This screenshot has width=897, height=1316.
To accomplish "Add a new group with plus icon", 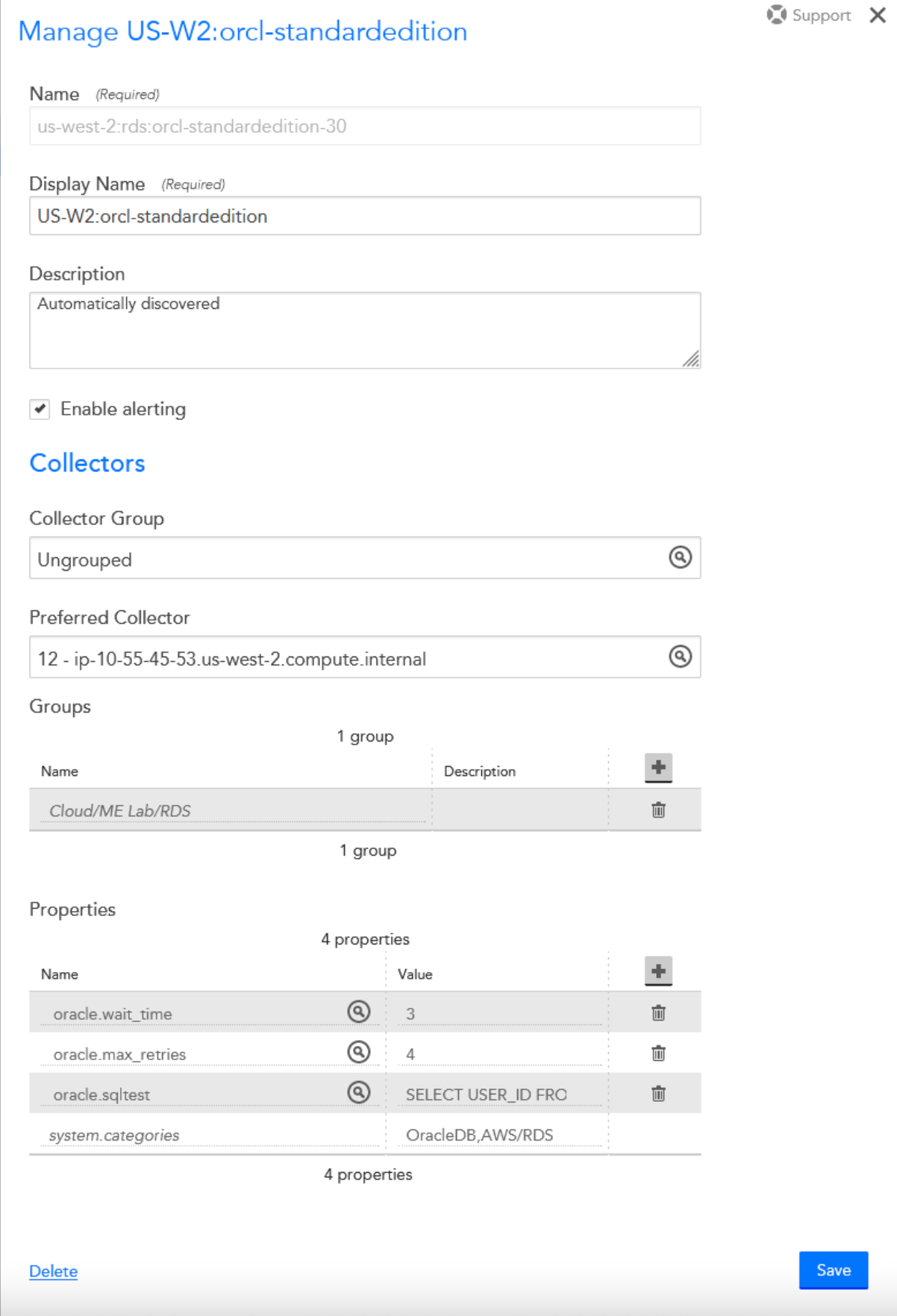I will tap(657, 767).
